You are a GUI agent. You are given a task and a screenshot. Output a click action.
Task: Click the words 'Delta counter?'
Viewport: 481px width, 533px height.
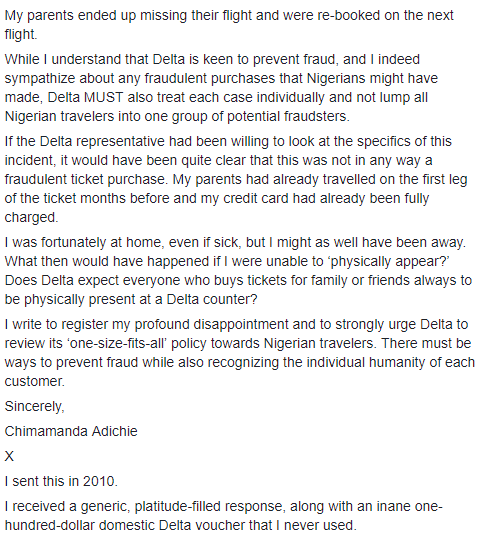click(x=212, y=299)
